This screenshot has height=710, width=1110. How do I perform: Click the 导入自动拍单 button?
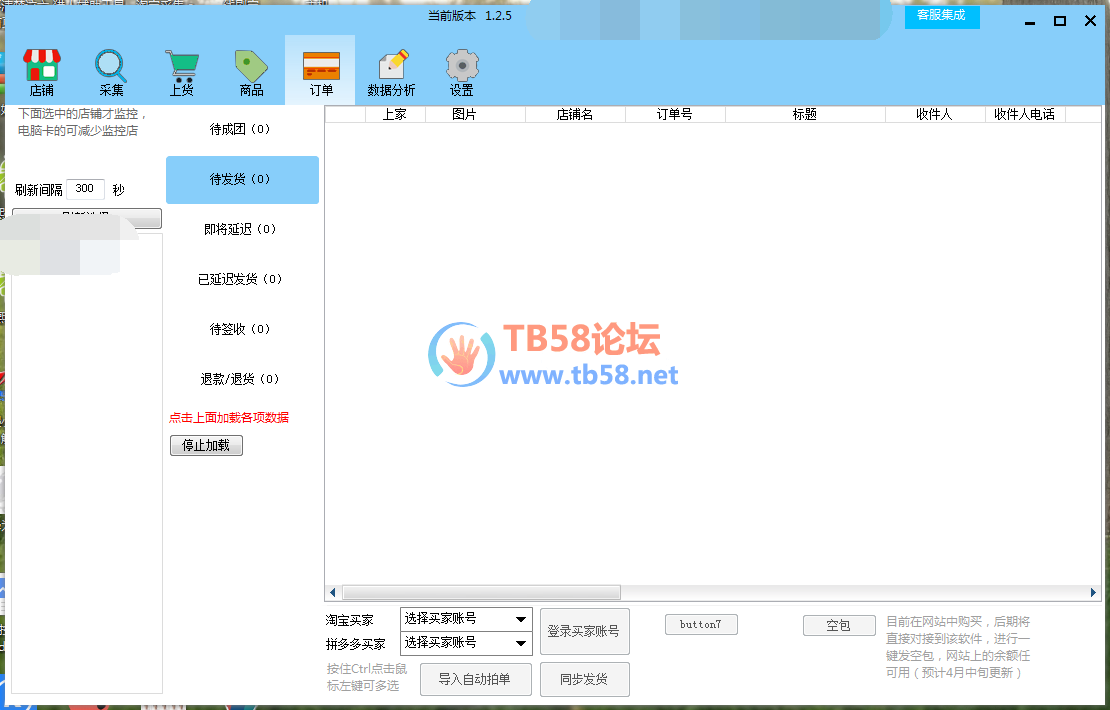click(475, 680)
